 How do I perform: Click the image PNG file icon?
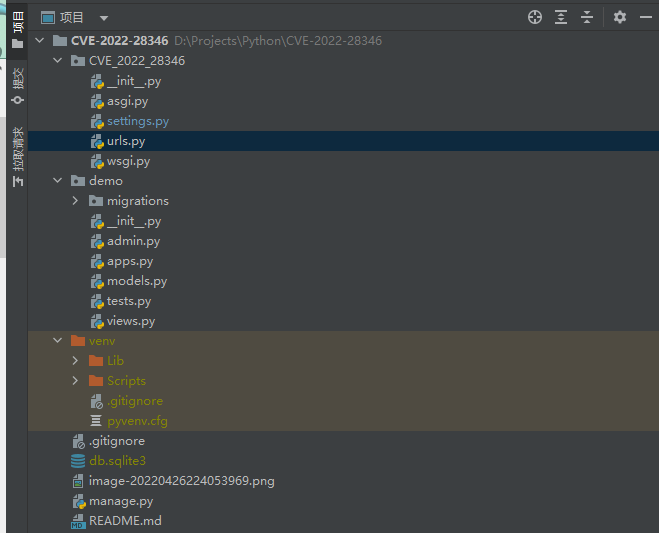click(x=78, y=481)
